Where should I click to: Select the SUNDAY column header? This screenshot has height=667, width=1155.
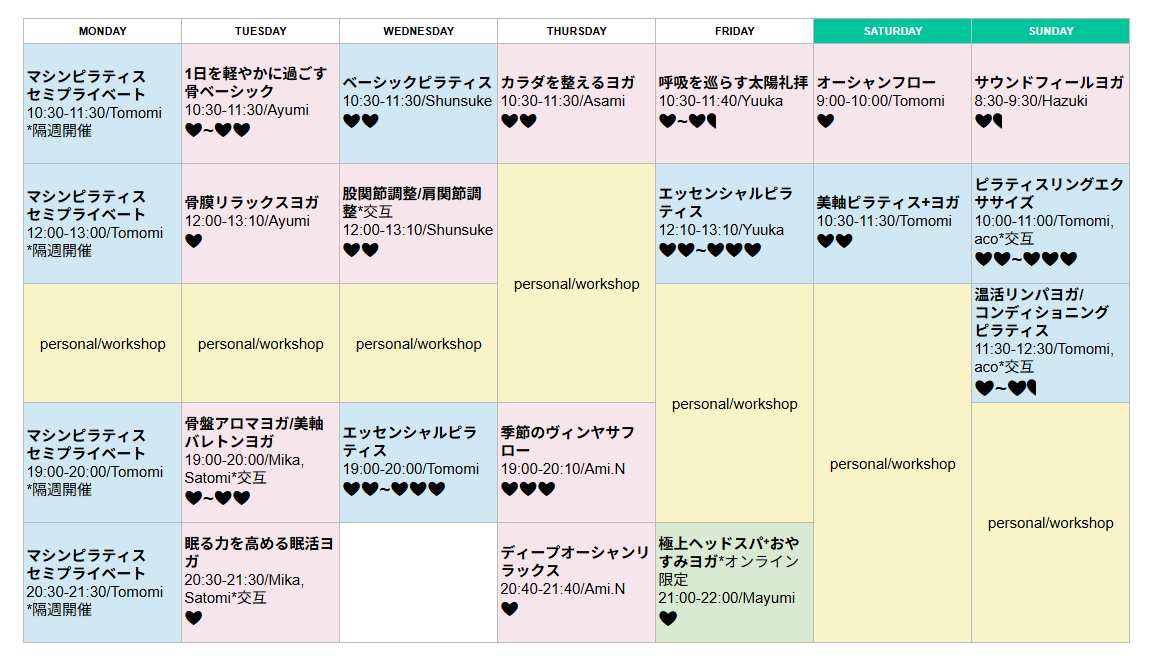click(x=1050, y=31)
